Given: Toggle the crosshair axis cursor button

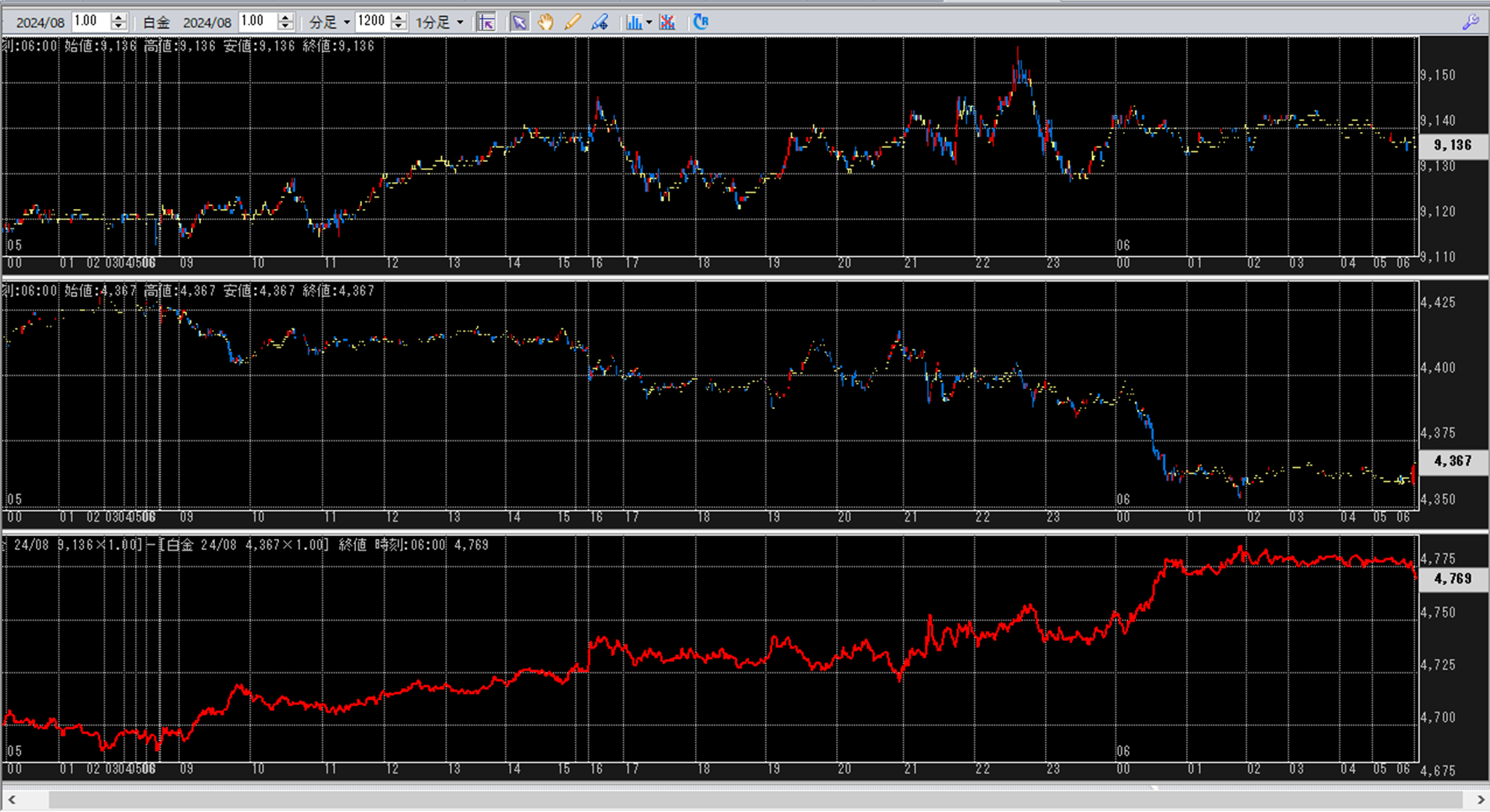Looking at the screenshot, I should point(486,22).
